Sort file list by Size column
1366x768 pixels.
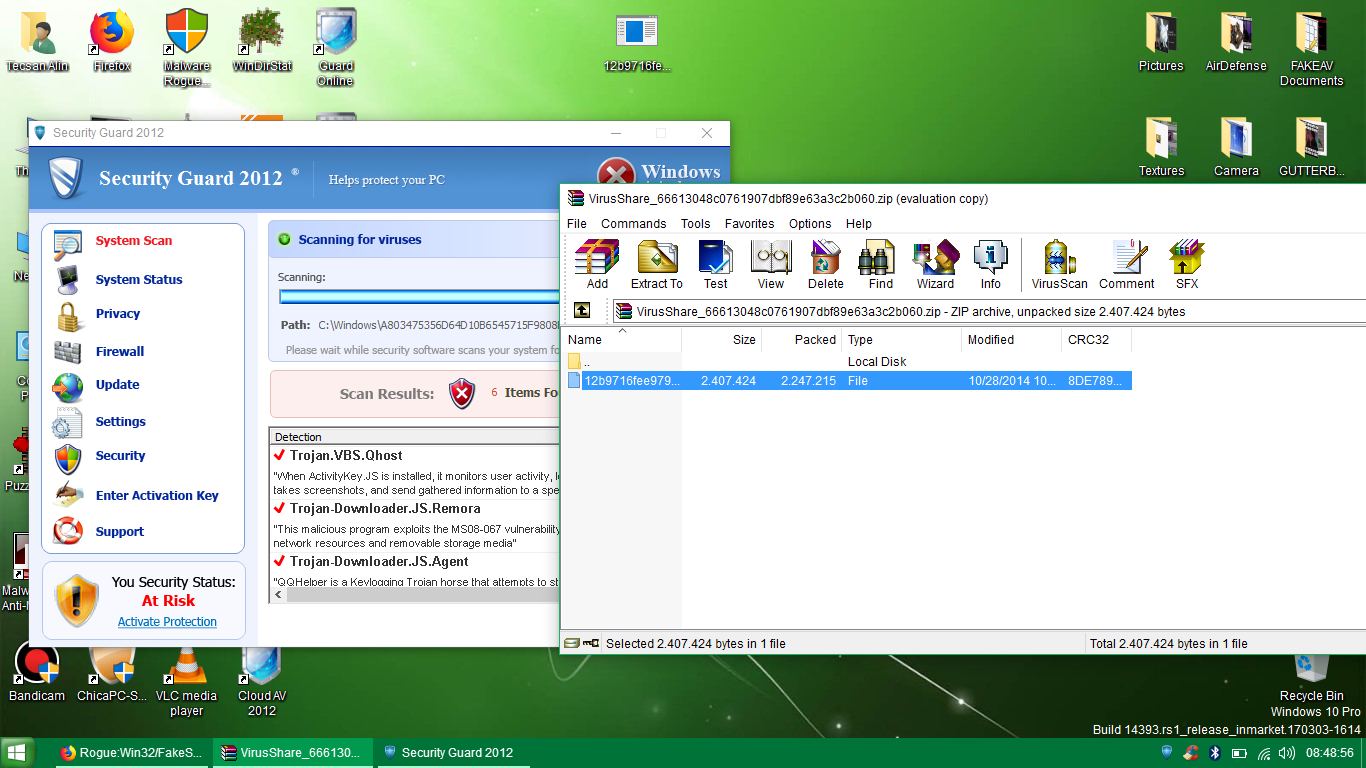pos(722,340)
